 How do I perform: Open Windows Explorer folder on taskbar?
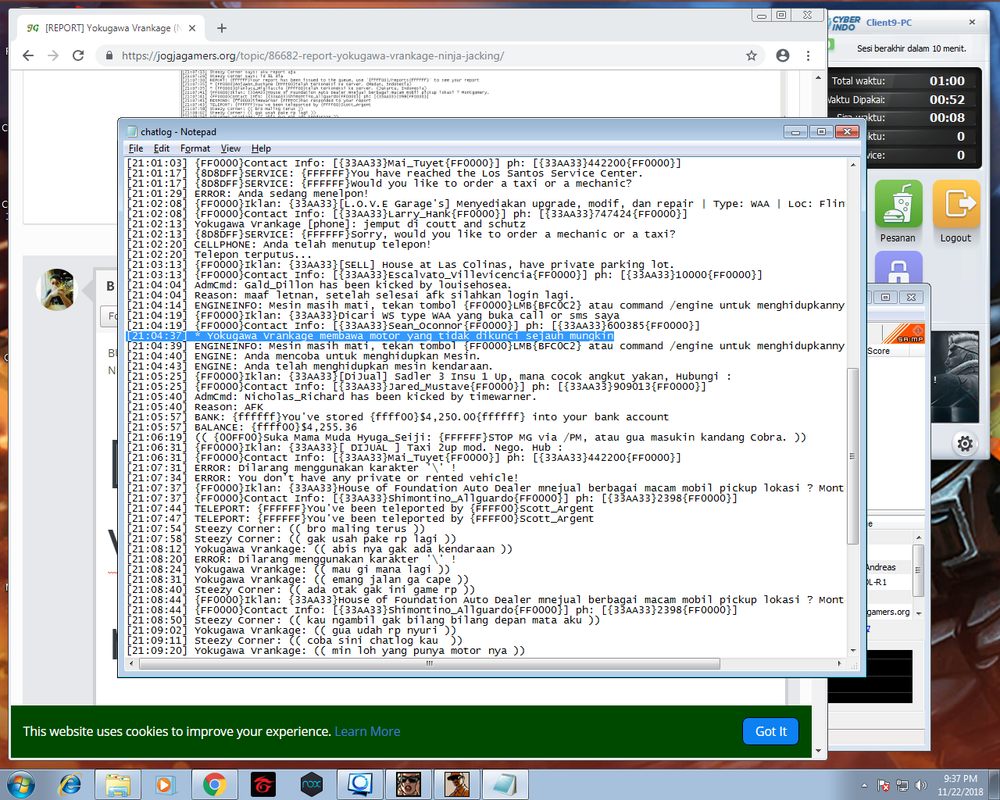[x=118, y=785]
